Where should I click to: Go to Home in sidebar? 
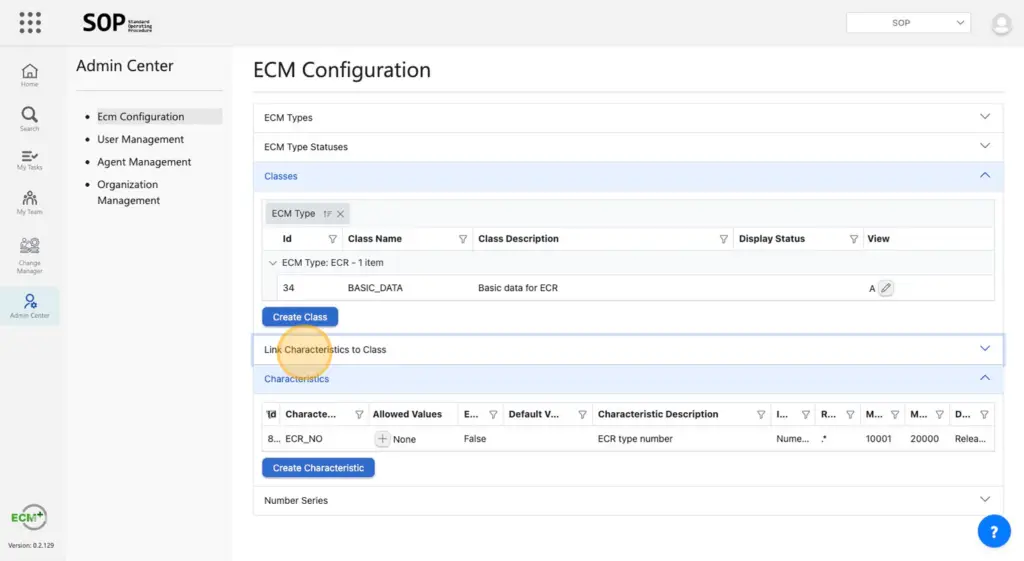[30, 75]
